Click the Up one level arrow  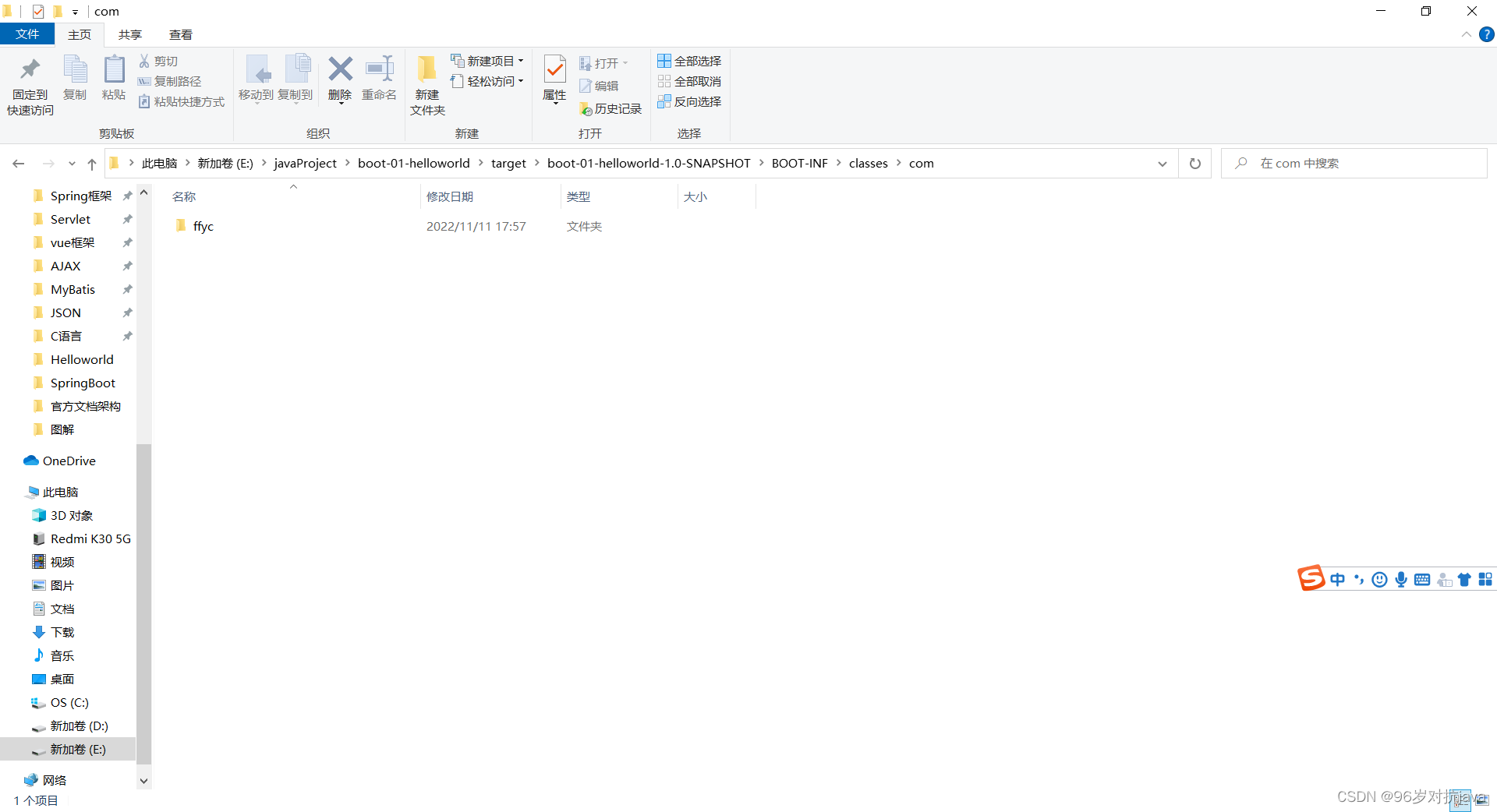point(92,164)
